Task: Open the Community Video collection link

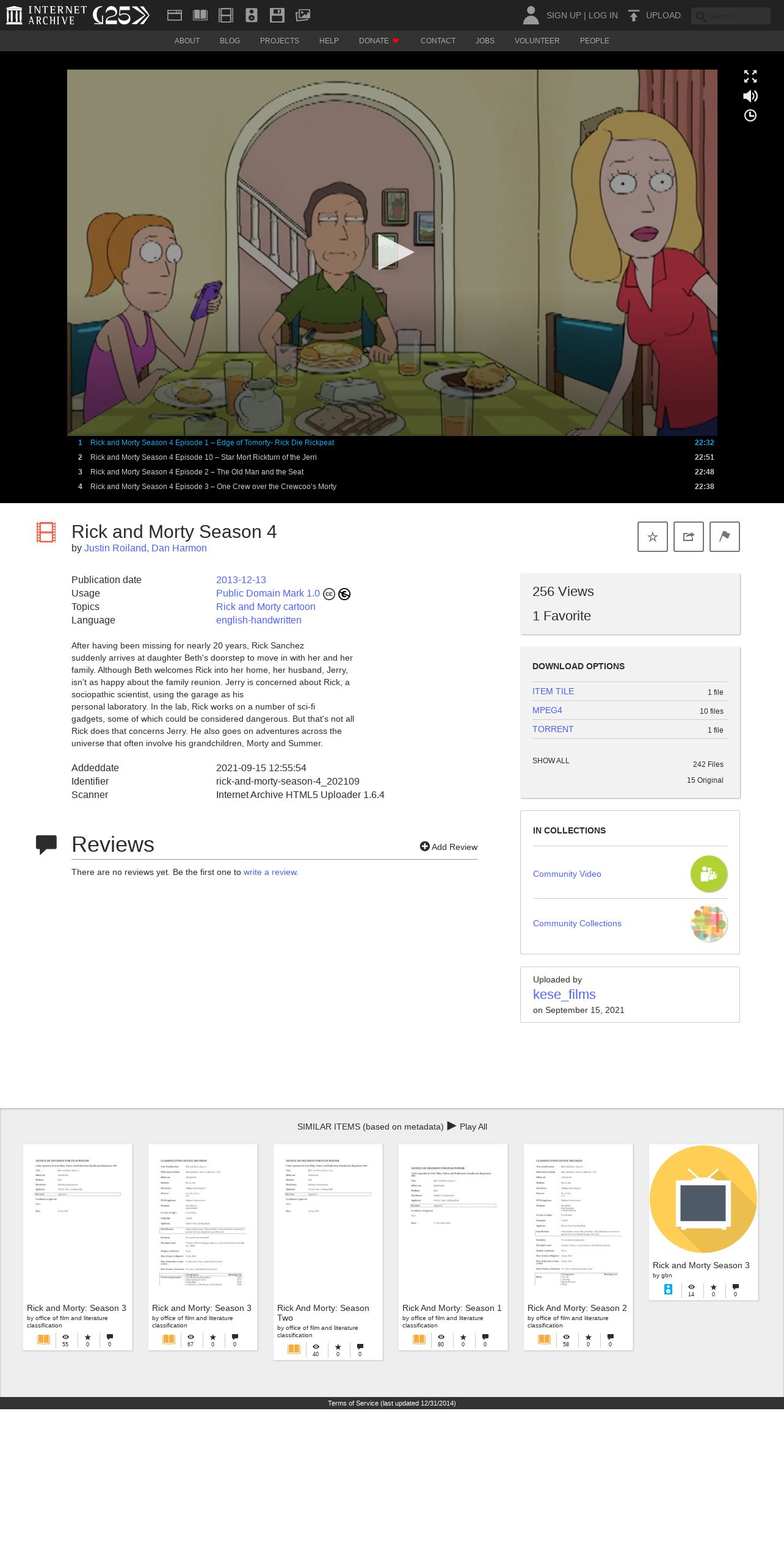Action: point(567,874)
